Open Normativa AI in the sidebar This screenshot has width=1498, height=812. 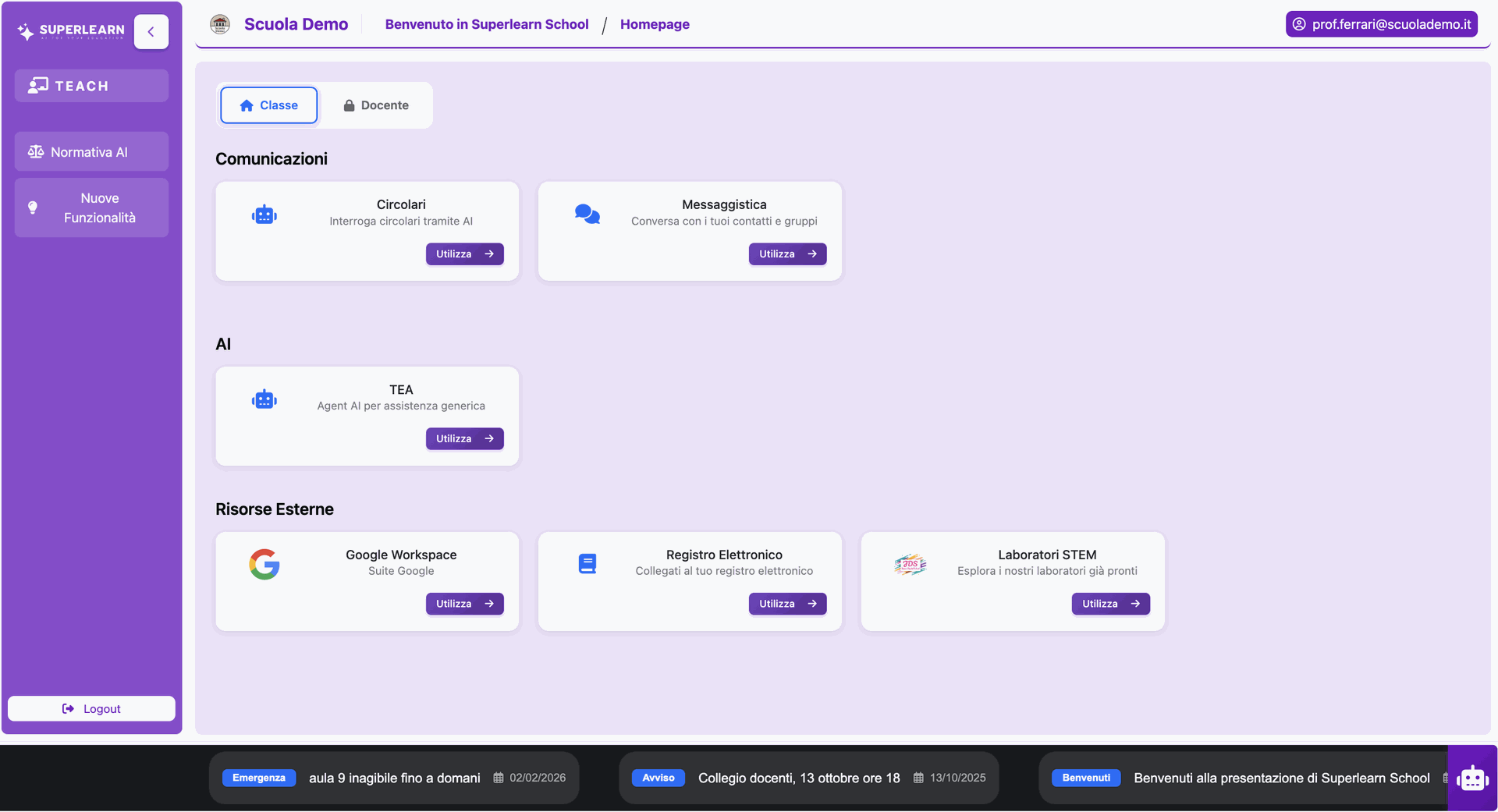click(91, 152)
